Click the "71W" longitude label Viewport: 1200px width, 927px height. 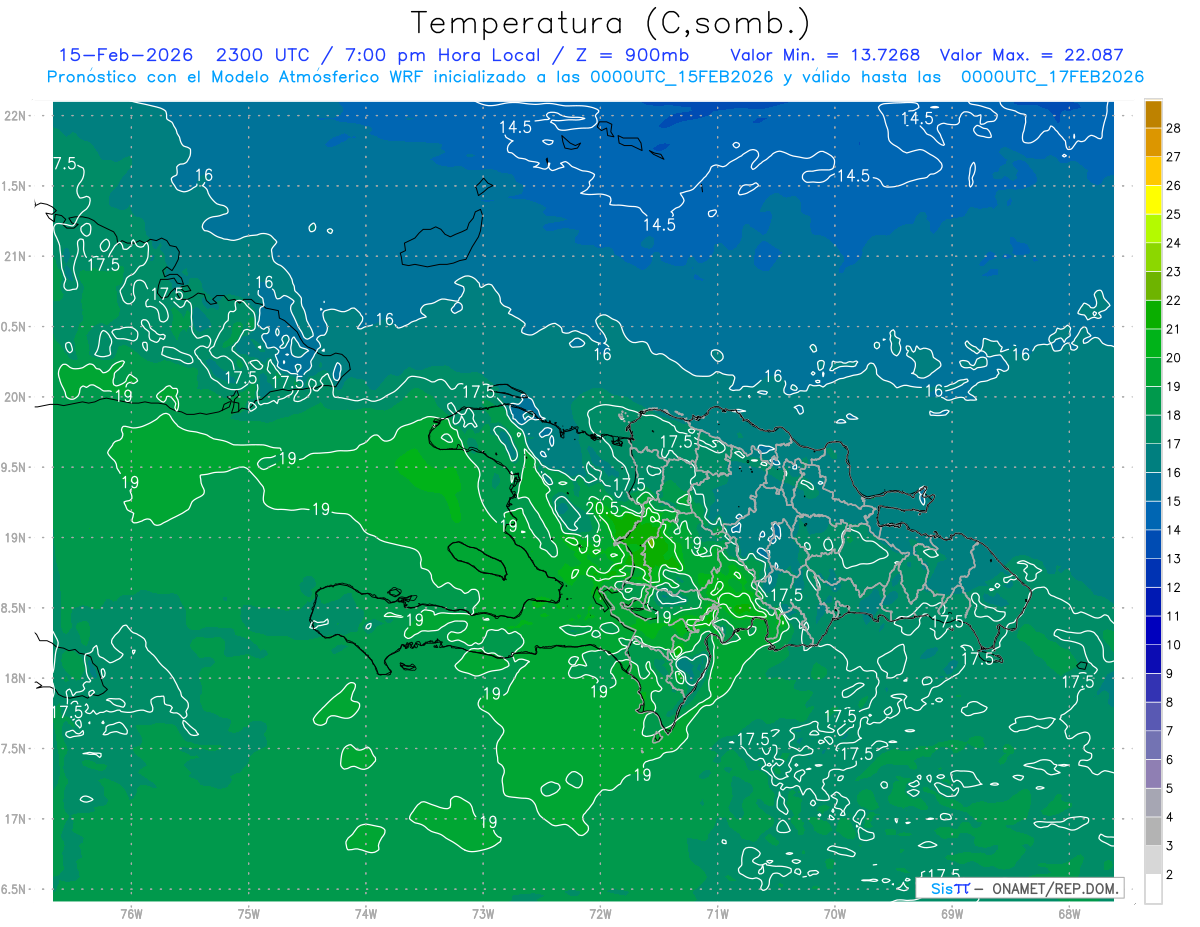pyautogui.click(x=717, y=913)
